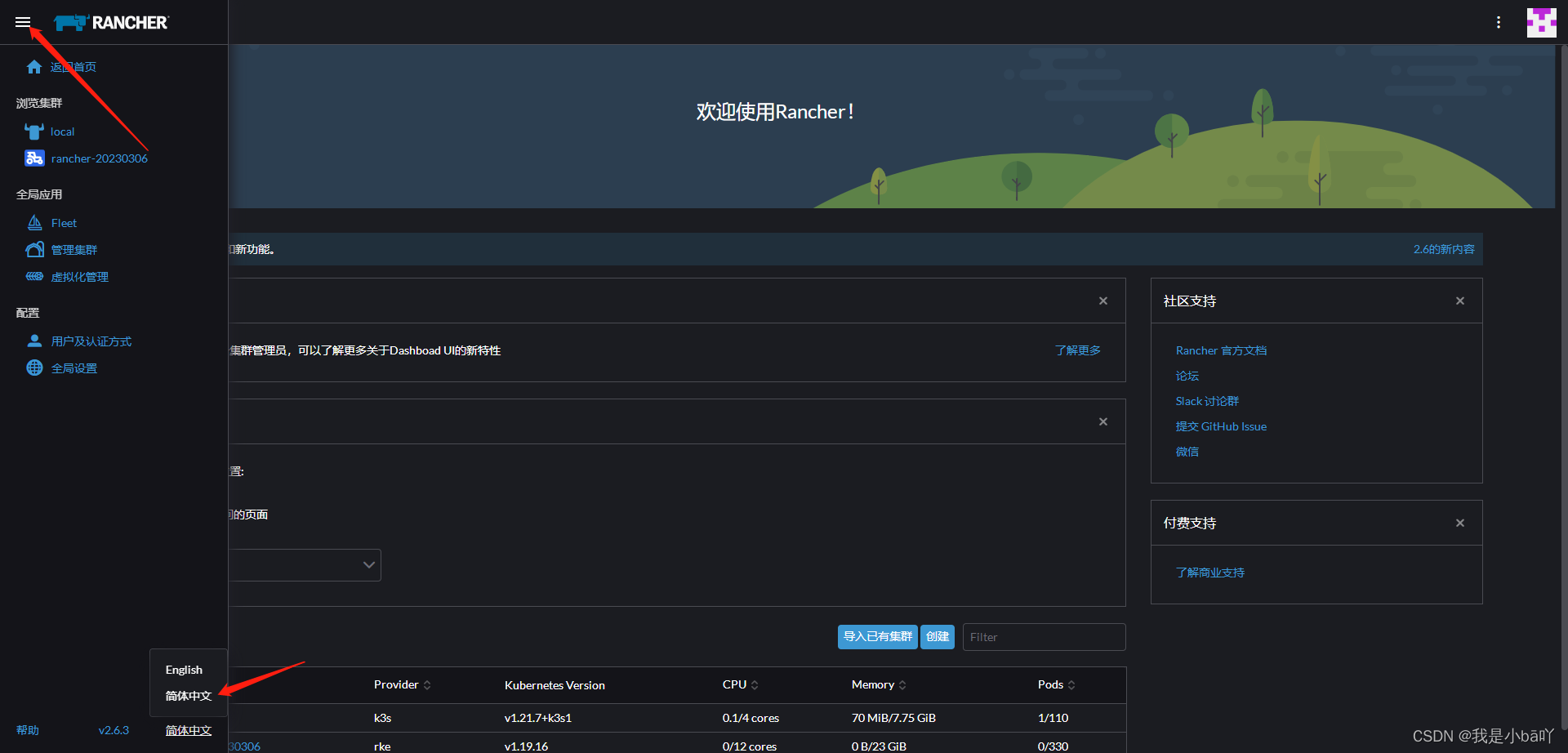Click the 管理集群 barn icon
Viewport: 1568px width, 753px height.
35,250
